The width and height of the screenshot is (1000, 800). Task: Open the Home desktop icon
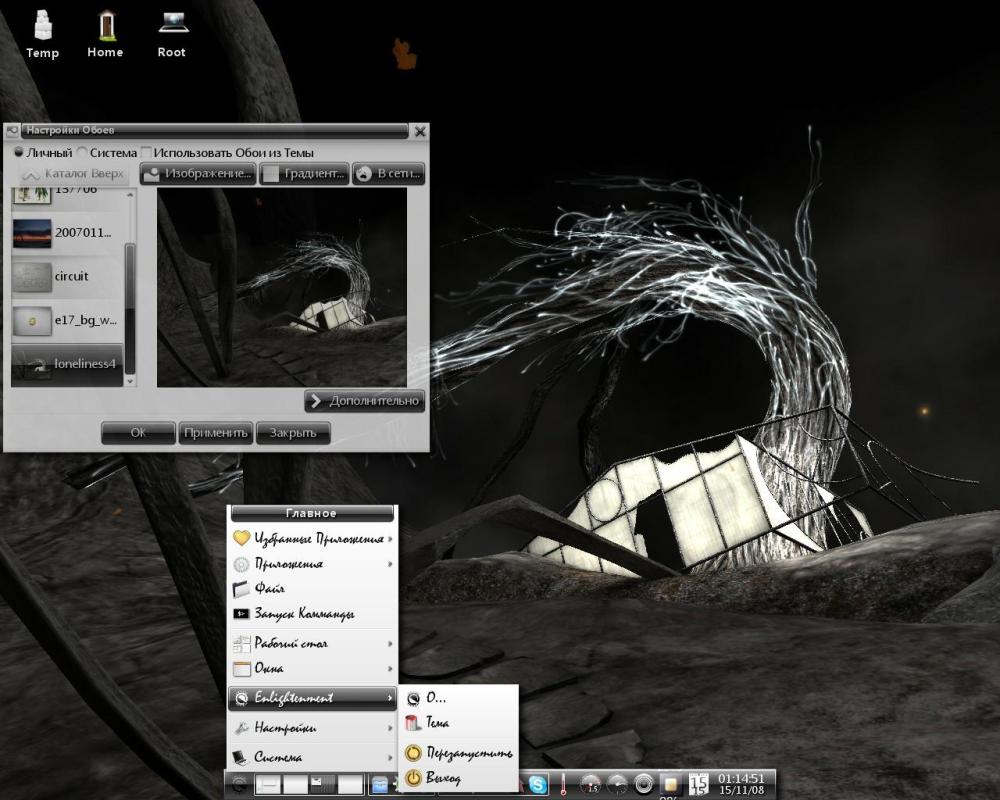click(105, 33)
